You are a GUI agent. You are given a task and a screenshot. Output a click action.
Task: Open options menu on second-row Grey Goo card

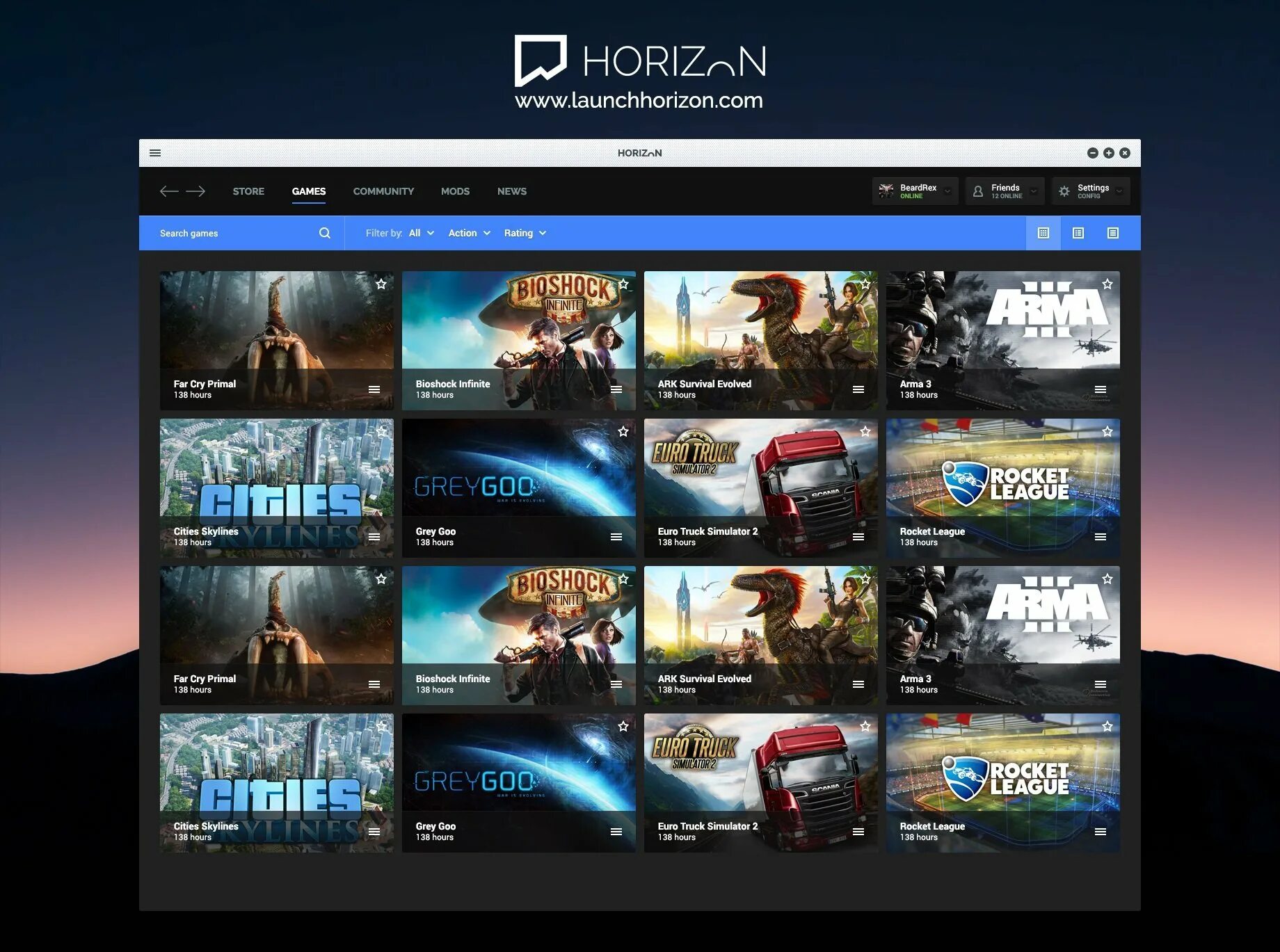[x=616, y=537]
